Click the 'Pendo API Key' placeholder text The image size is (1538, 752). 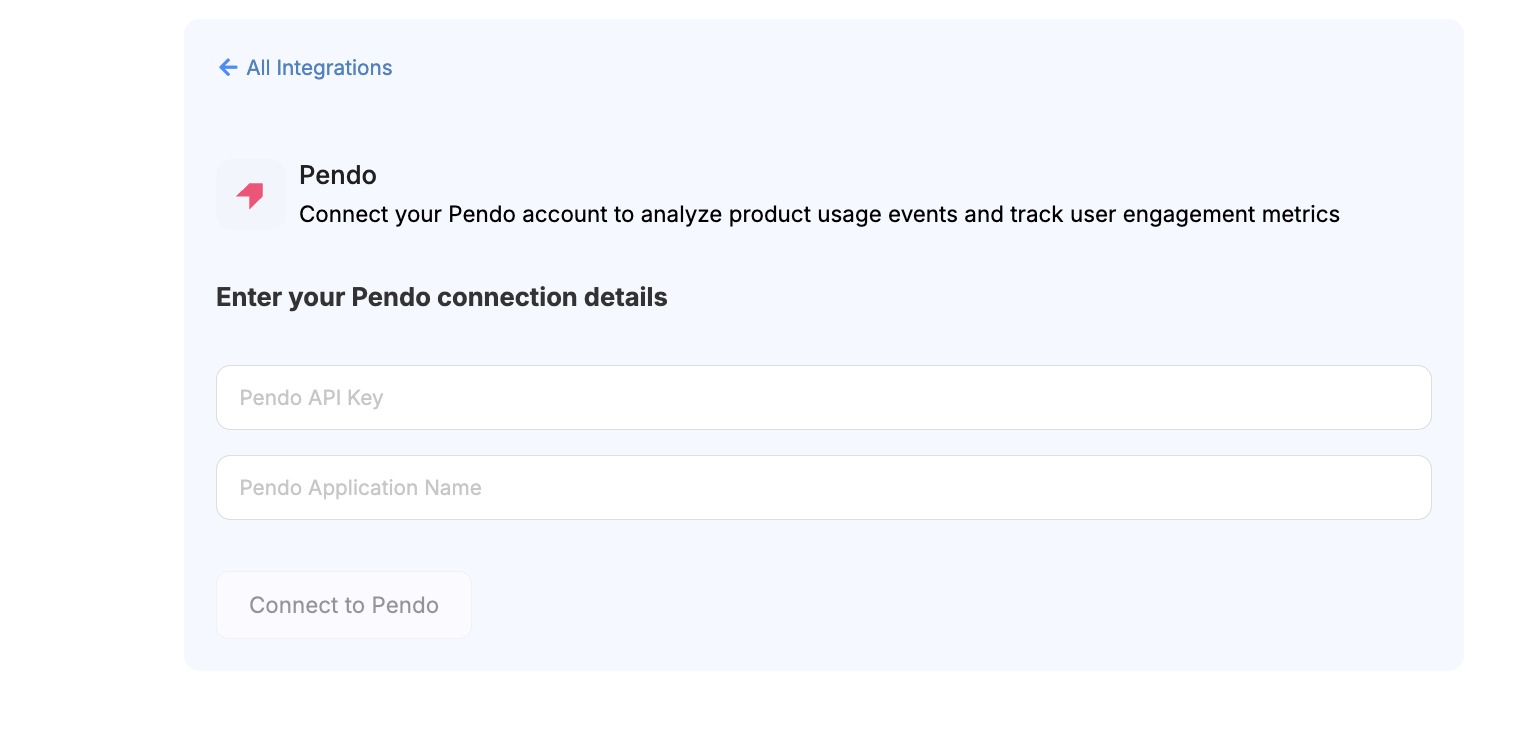311,398
